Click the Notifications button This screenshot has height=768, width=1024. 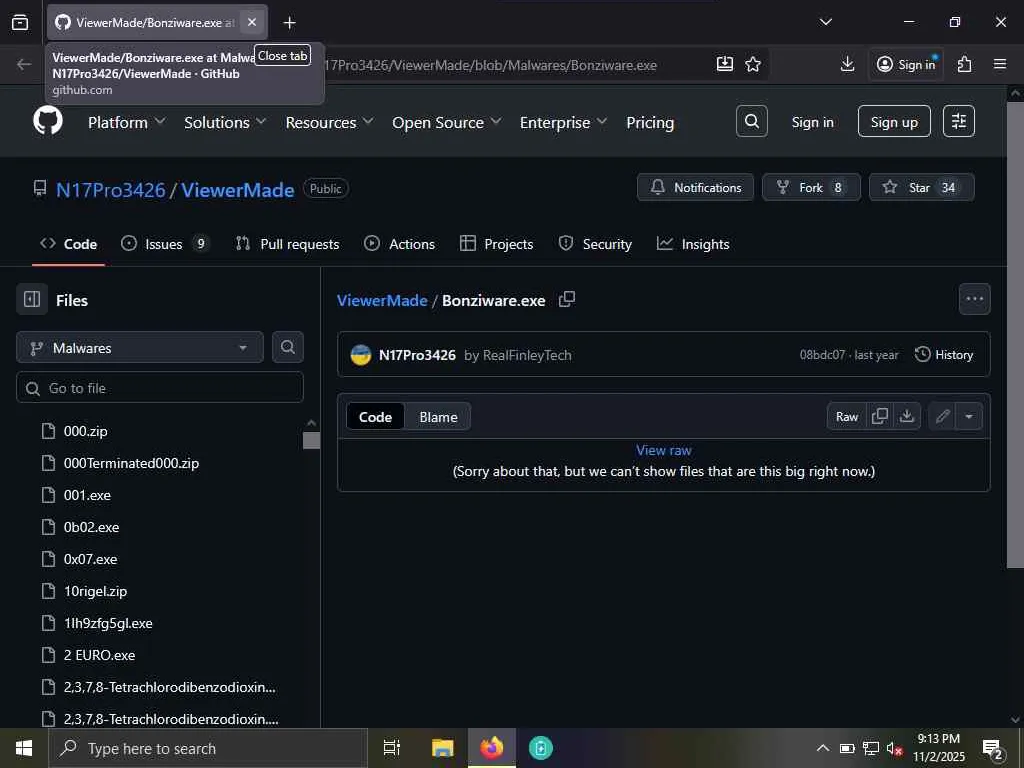coord(696,187)
